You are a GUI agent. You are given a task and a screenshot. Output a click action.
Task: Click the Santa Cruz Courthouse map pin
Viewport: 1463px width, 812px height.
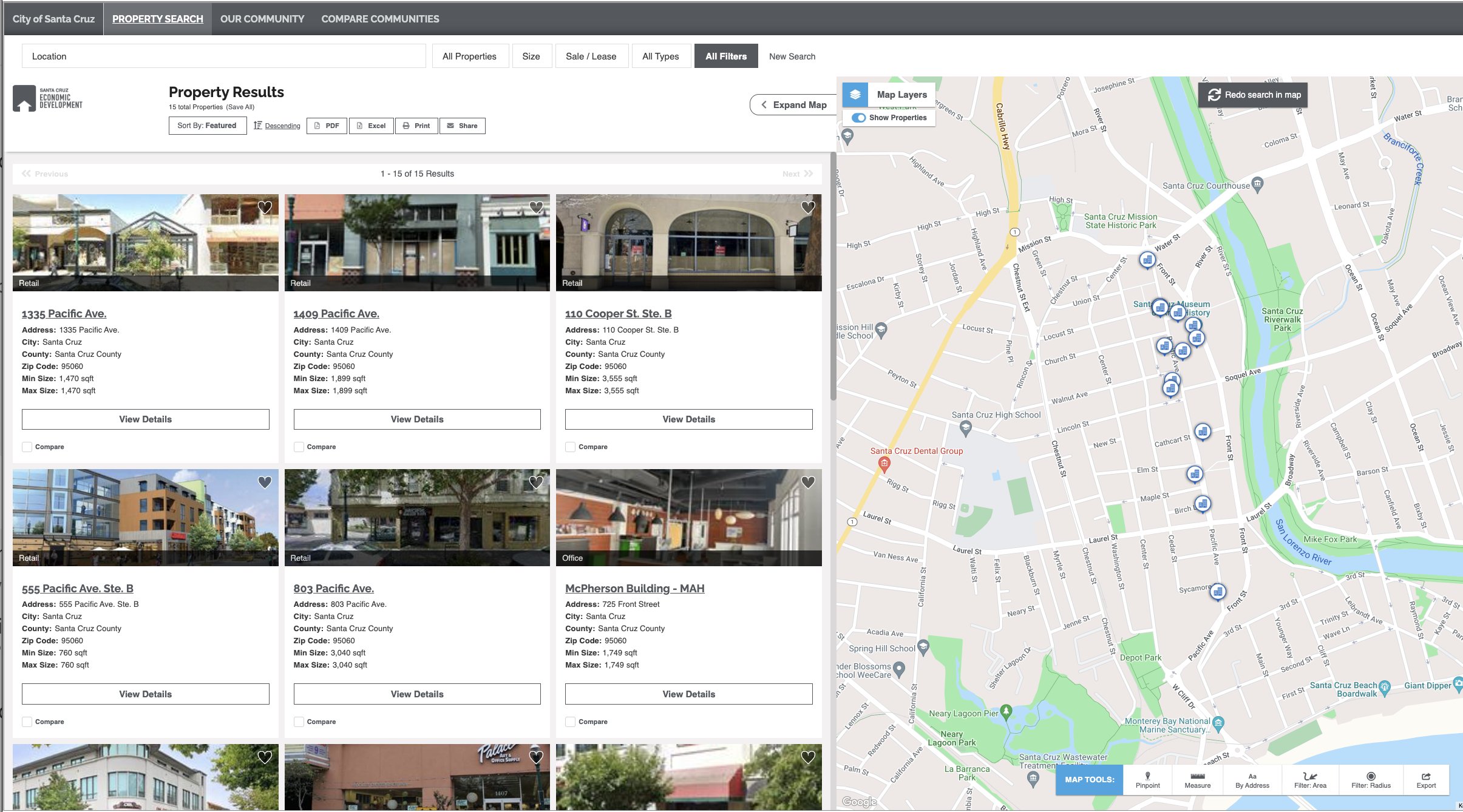click(1258, 184)
